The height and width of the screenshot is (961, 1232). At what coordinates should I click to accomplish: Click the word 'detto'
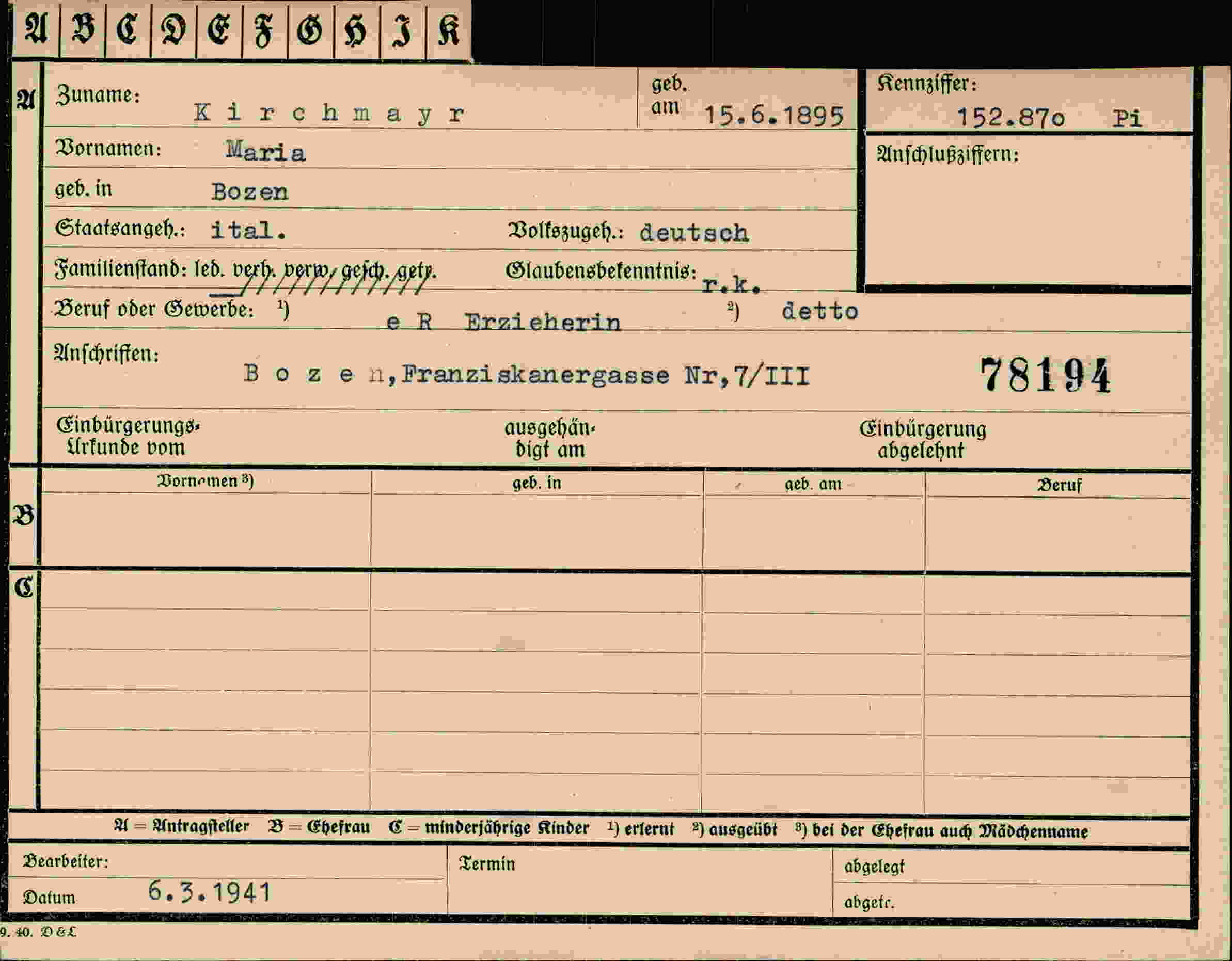[819, 311]
